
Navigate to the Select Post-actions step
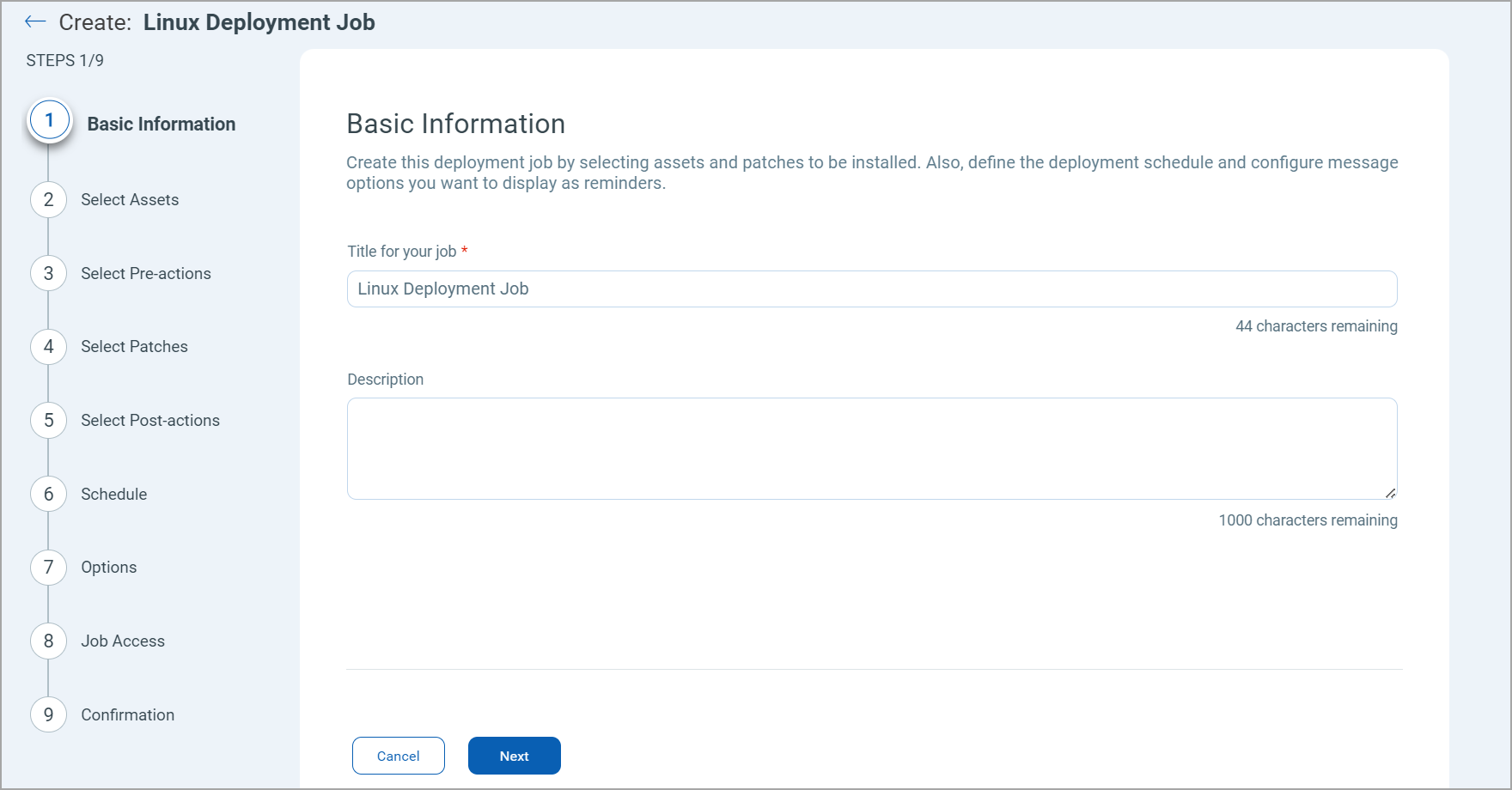(48, 420)
